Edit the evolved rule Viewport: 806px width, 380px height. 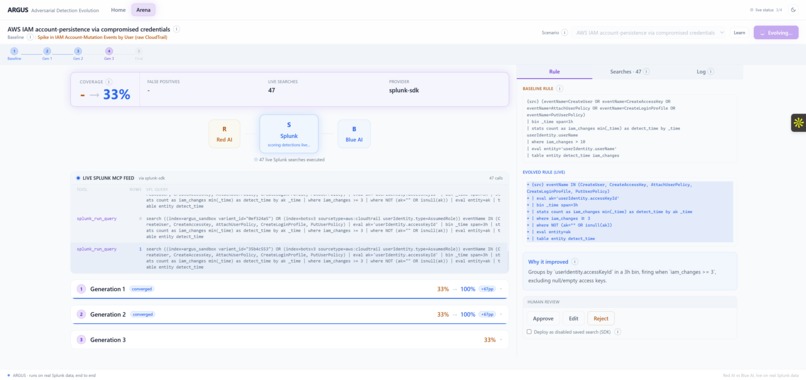click(574, 319)
